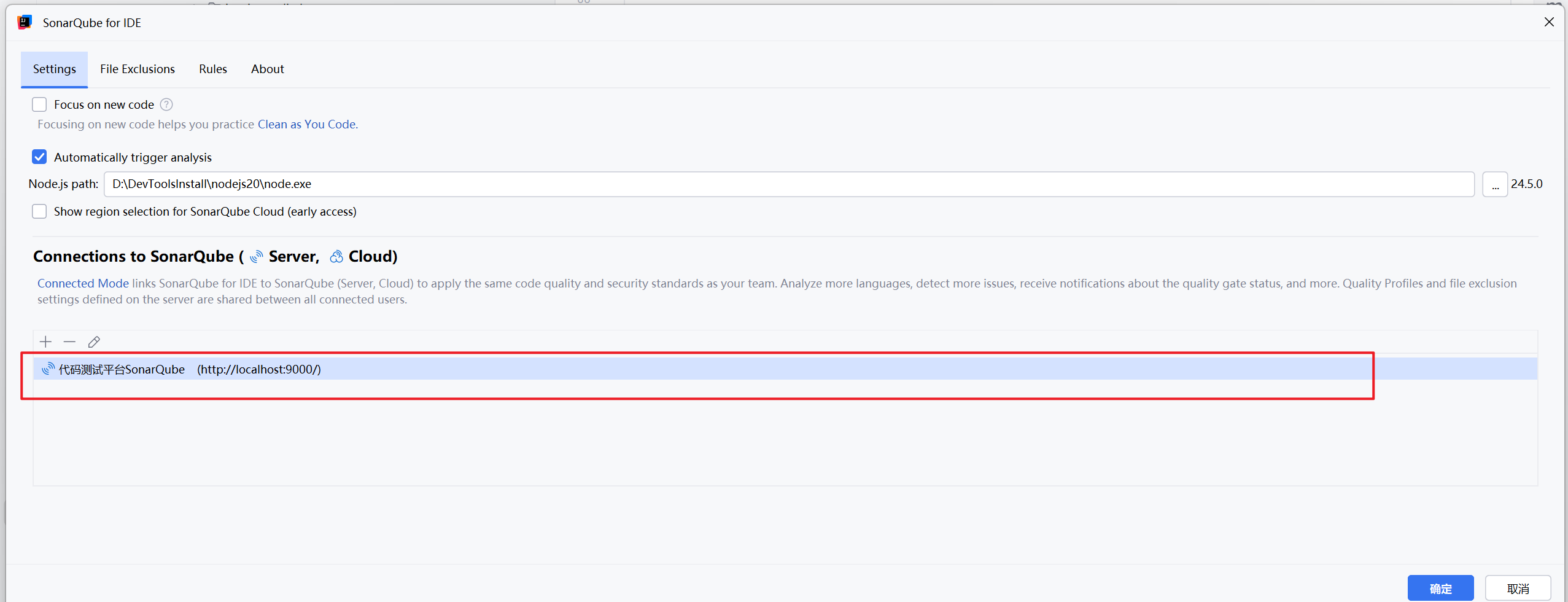The width and height of the screenshot is (1568, 602).
Task: Enable Show region selection for SonarQube Cloud
Action: 39,211
